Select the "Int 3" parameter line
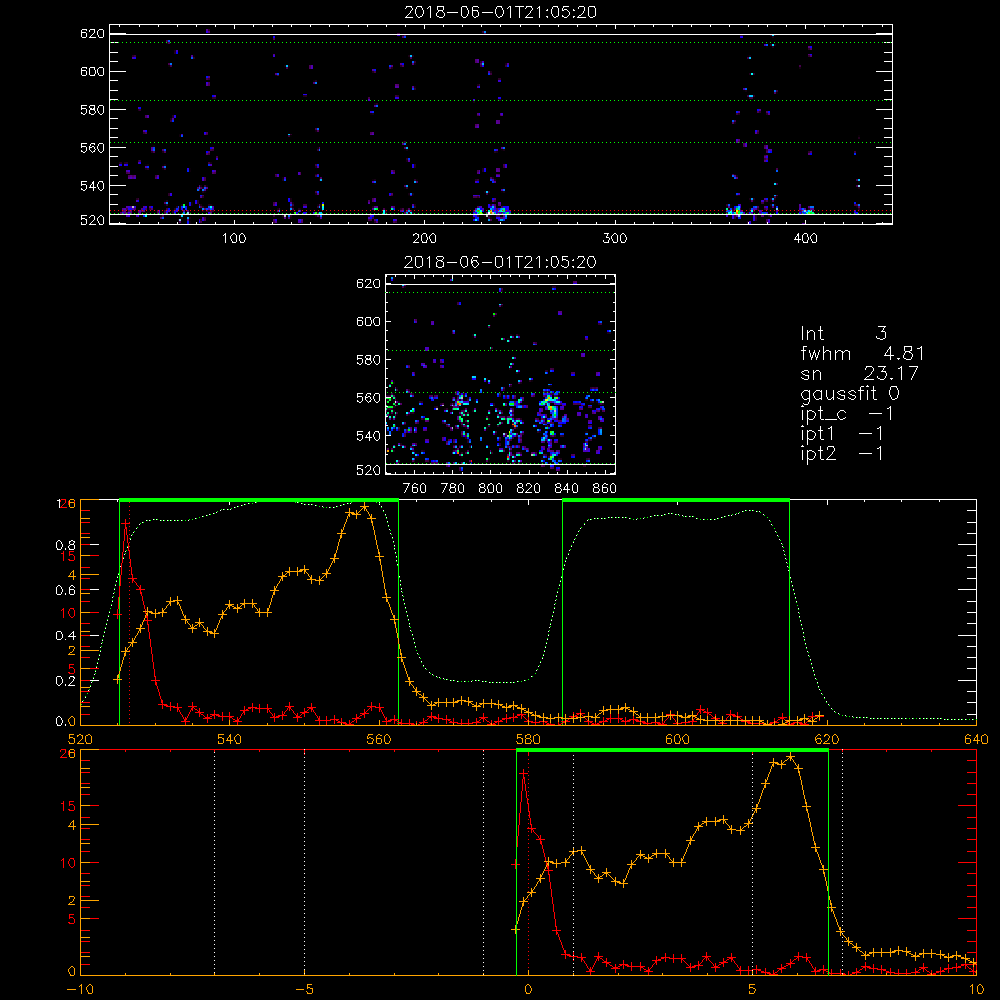The image size is (1000, 1000). 844,333
